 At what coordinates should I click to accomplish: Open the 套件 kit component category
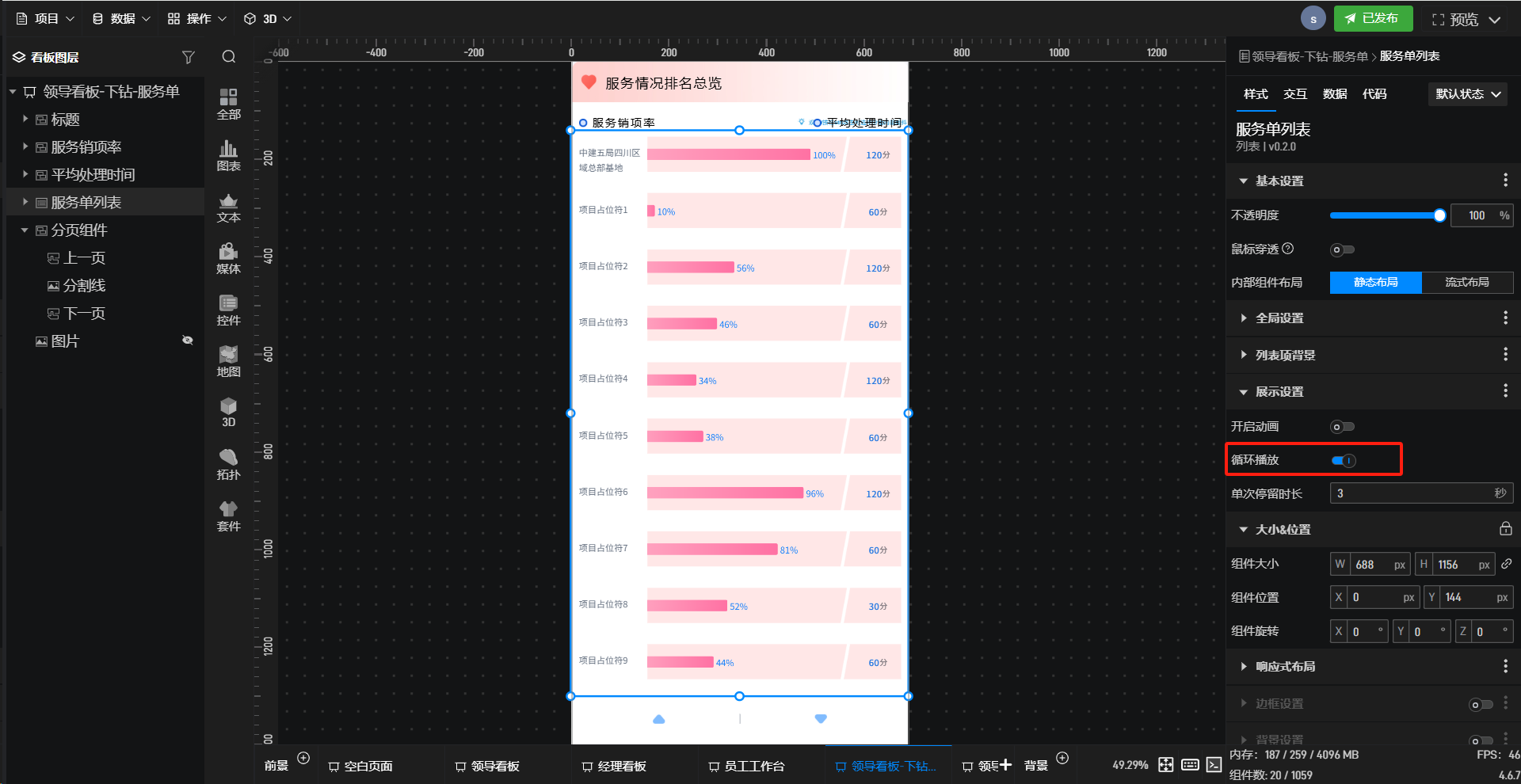(x=228, y=516)
